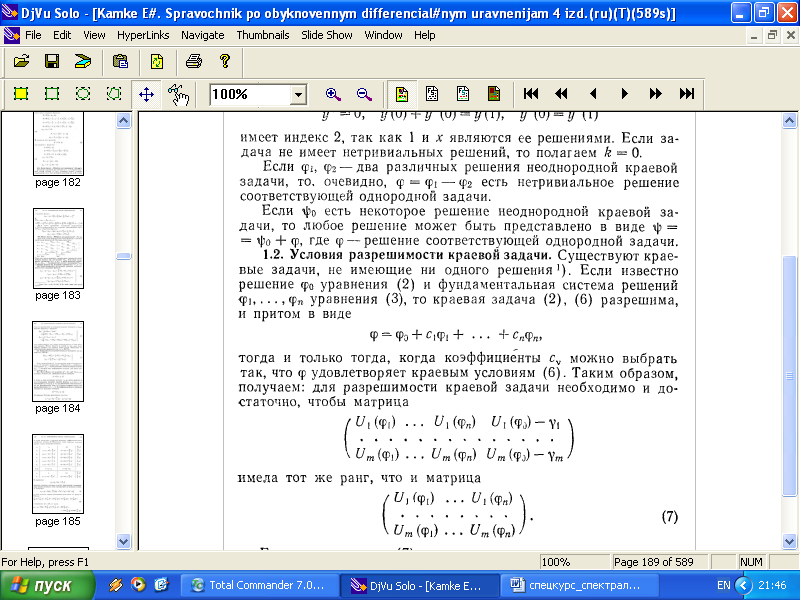Click the EN language indicator in tray
Image resolution: width=800 pixels, height=600 pixels.
coord(723,585)
